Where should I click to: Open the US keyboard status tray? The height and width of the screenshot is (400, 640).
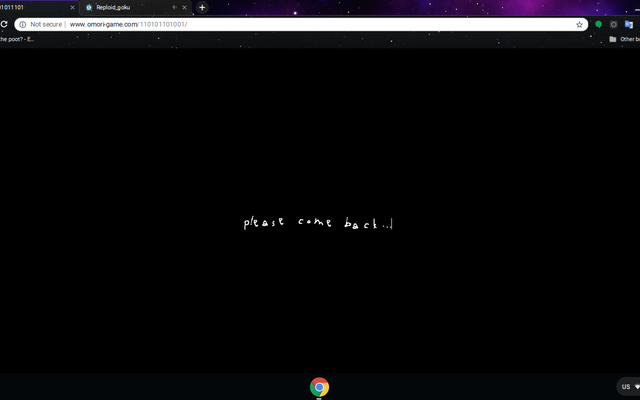point(629,387)
